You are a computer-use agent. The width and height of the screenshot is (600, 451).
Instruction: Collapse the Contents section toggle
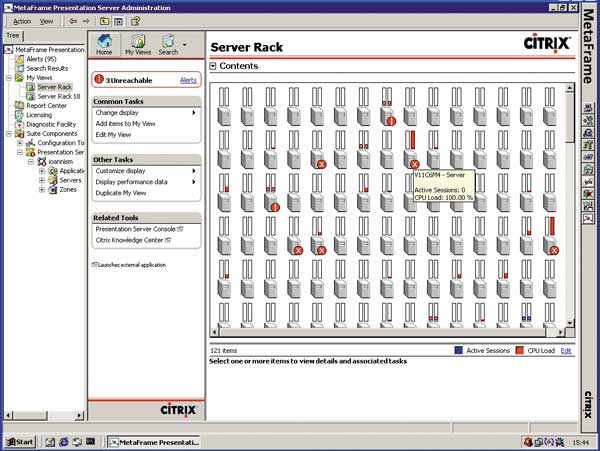point(213,66)
